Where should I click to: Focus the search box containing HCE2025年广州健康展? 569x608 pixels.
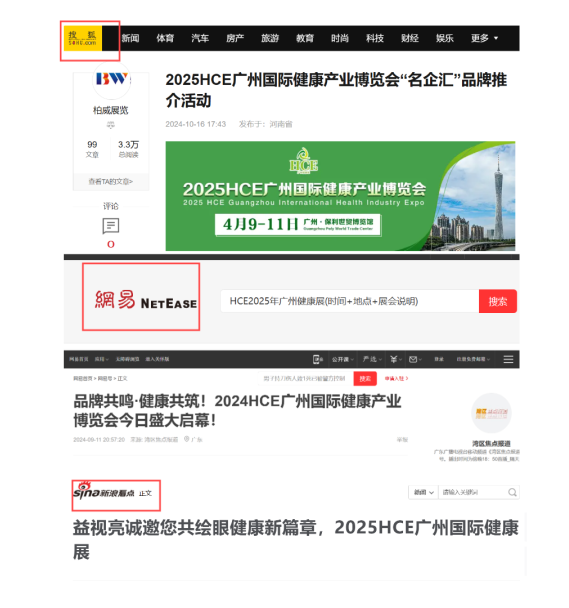(x=350, y=301)
